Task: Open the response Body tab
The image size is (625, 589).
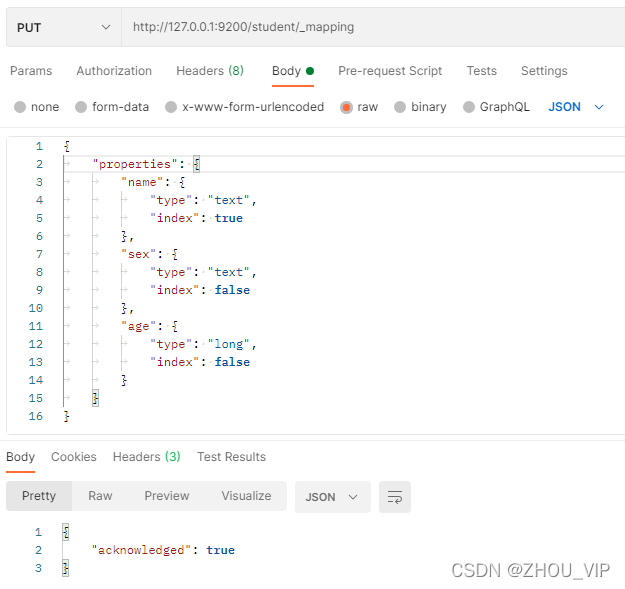Action: coord(21,457)
